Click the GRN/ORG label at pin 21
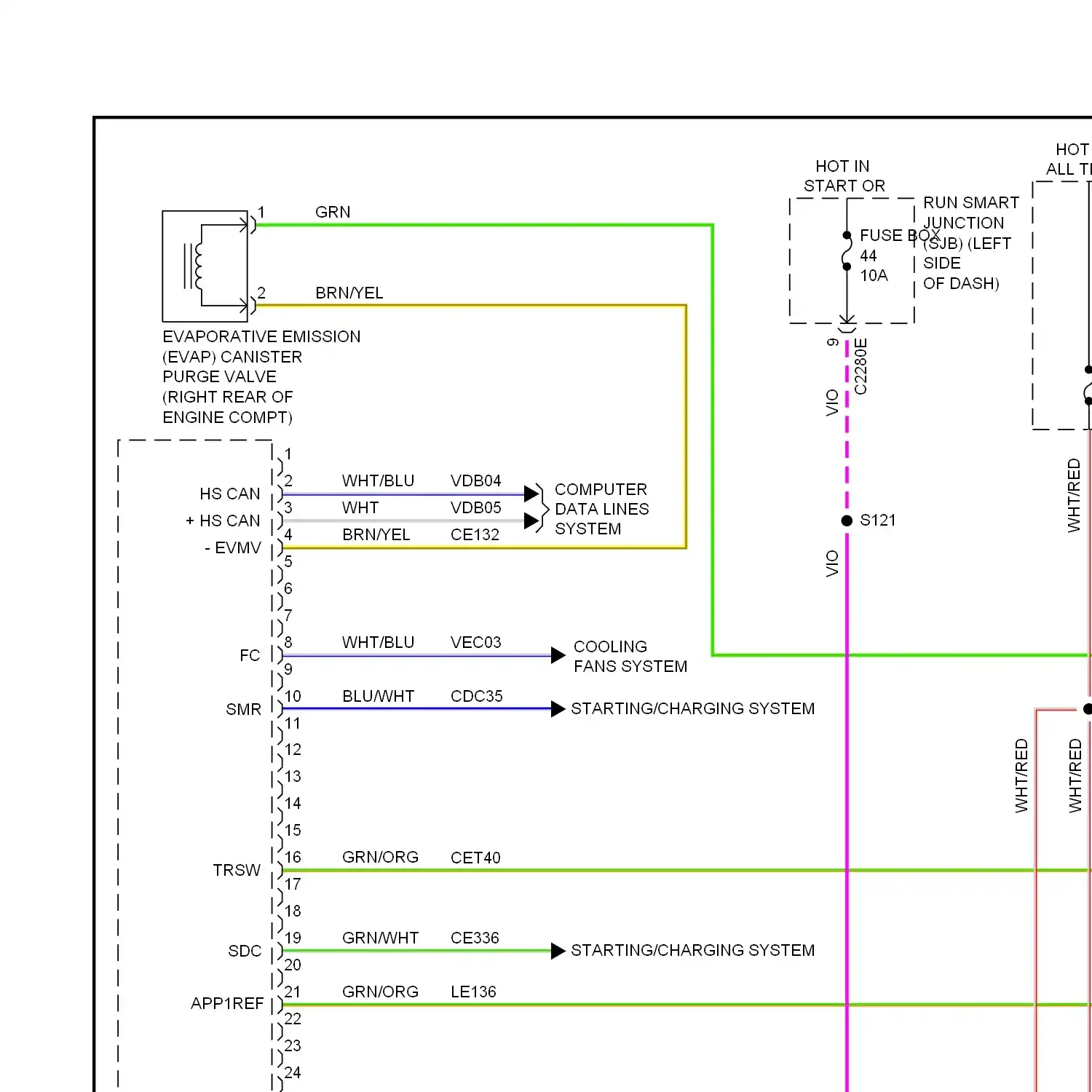Screen dimensions: 1092x1092 (380, 992)
